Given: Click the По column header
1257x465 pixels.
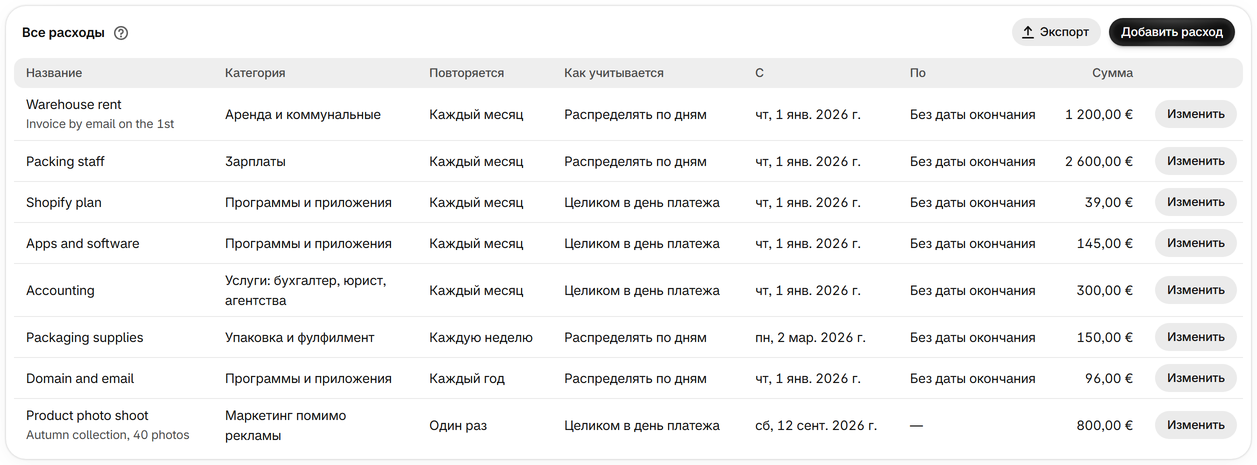Looking at the screenshot, I should (918, 73).
